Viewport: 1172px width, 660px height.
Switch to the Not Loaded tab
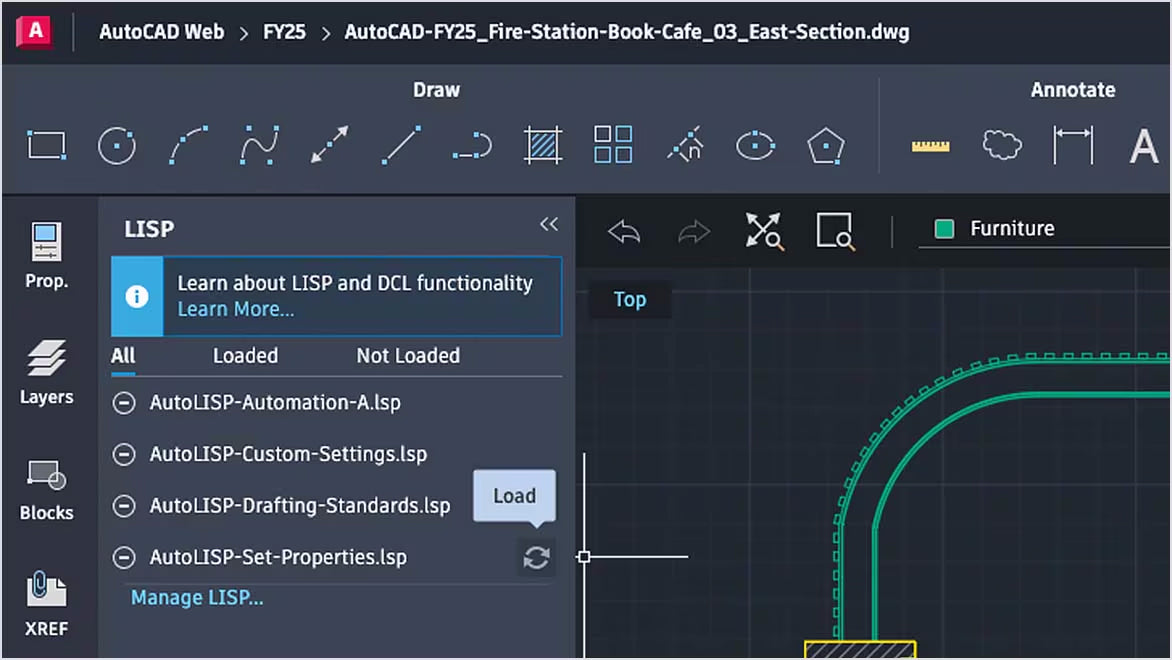tap(408, 356)
